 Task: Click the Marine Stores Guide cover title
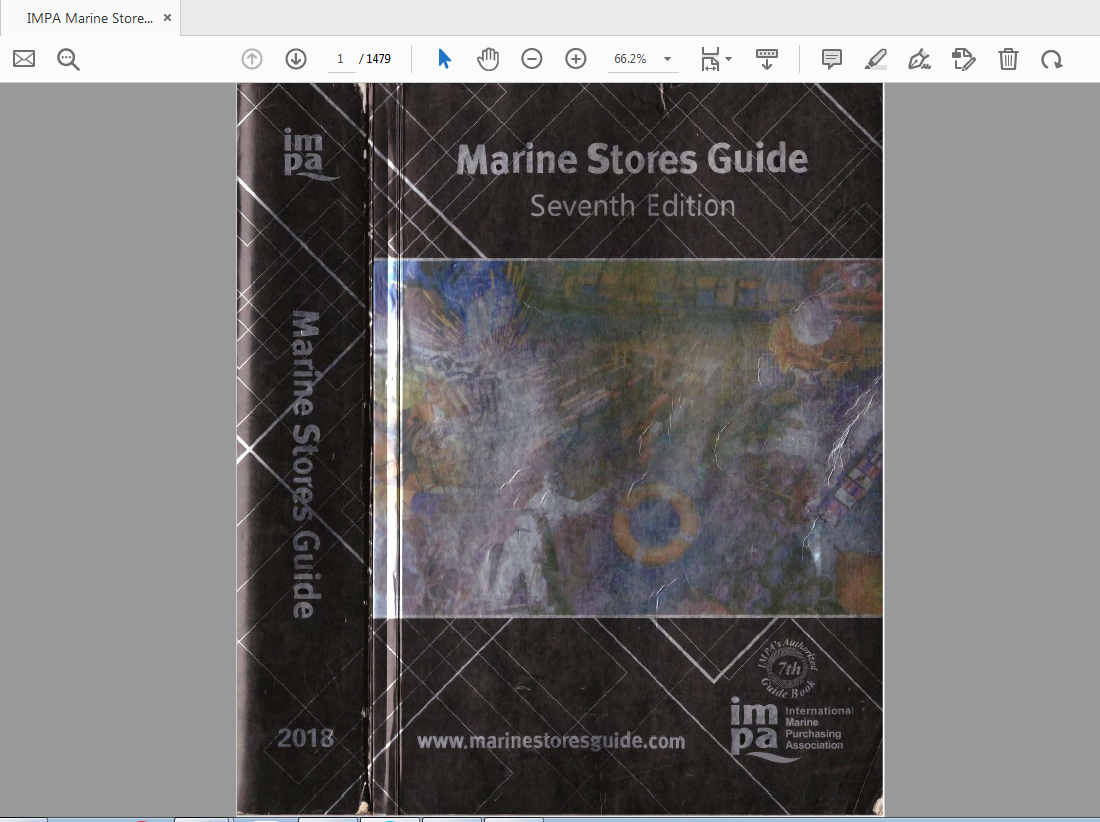point(632,159)
